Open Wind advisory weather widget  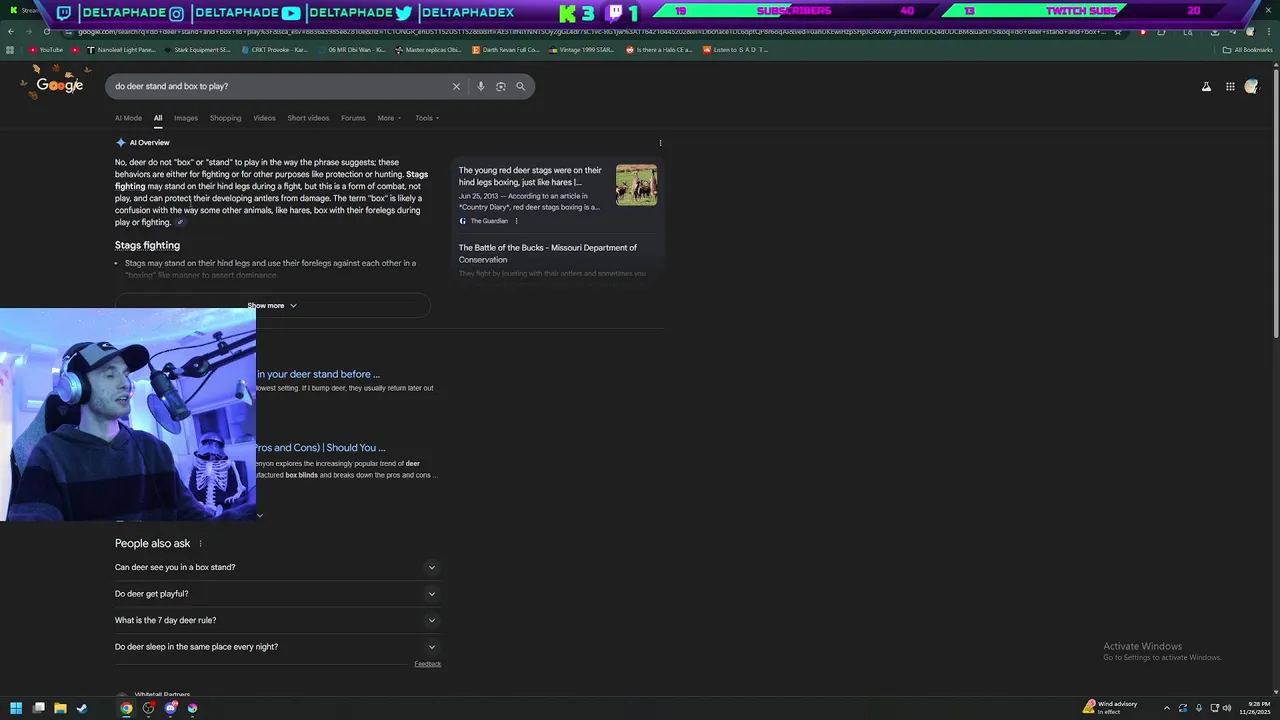point(1110,707)
